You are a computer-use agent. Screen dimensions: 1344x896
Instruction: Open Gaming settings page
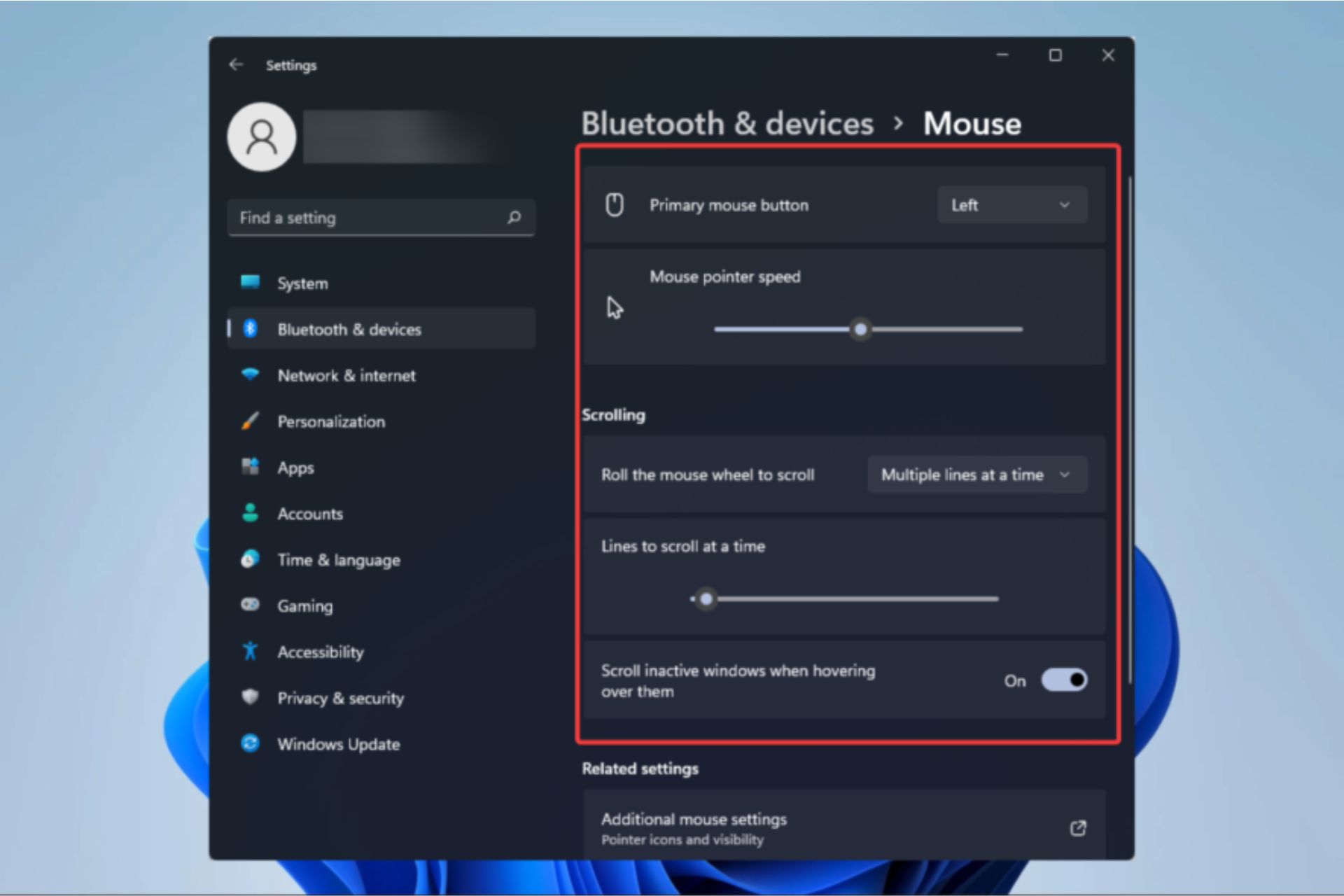click(381, 605)
